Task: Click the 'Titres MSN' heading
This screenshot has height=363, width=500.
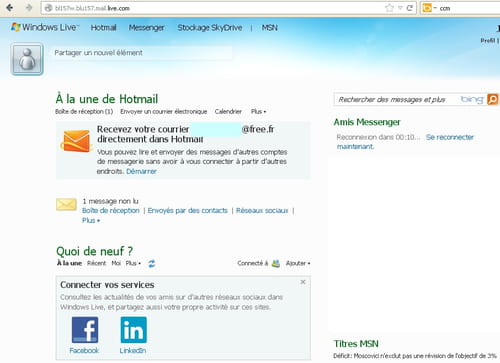Action: click(x=356, y=344)
